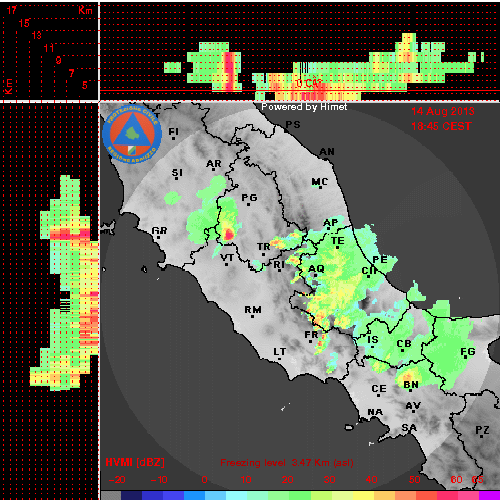This screenshot has height=500, width=500.
Task: Click the '18:45 CEST' time text
Action: click(441, 126)
